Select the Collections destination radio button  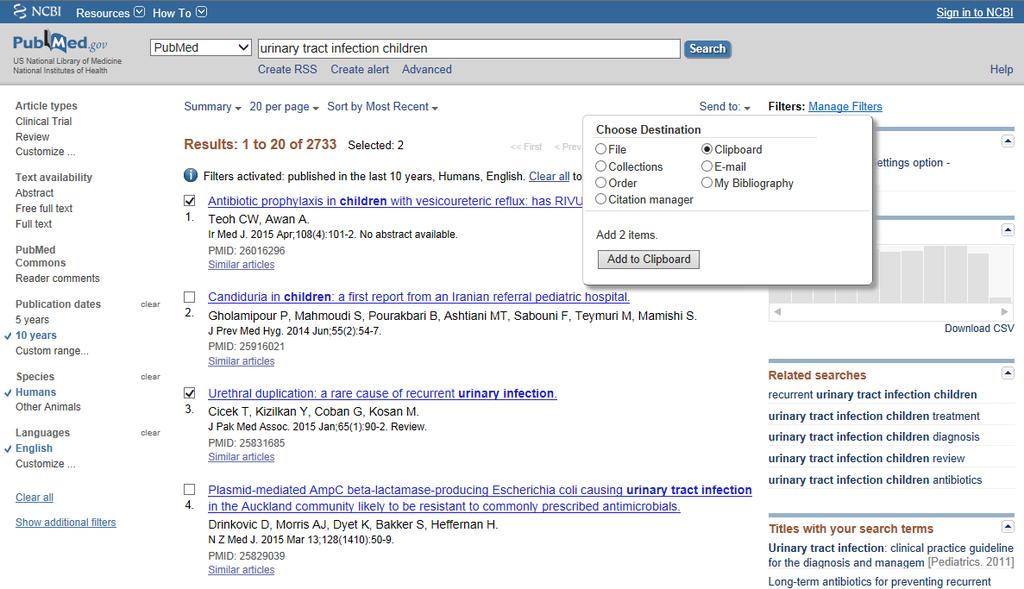pyautogui.click(x=601, y=167)
